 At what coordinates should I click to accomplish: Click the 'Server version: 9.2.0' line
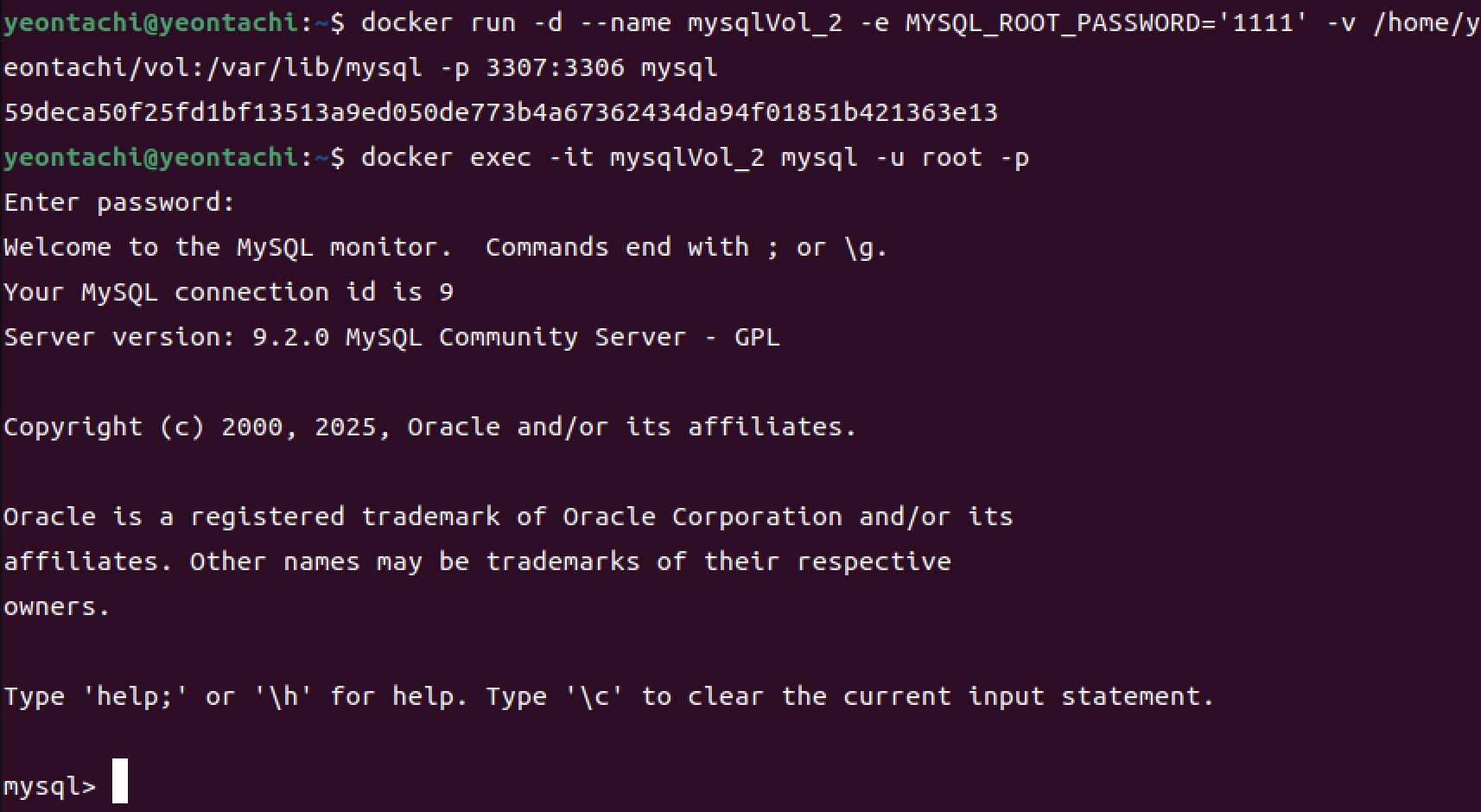click(391, 337)
